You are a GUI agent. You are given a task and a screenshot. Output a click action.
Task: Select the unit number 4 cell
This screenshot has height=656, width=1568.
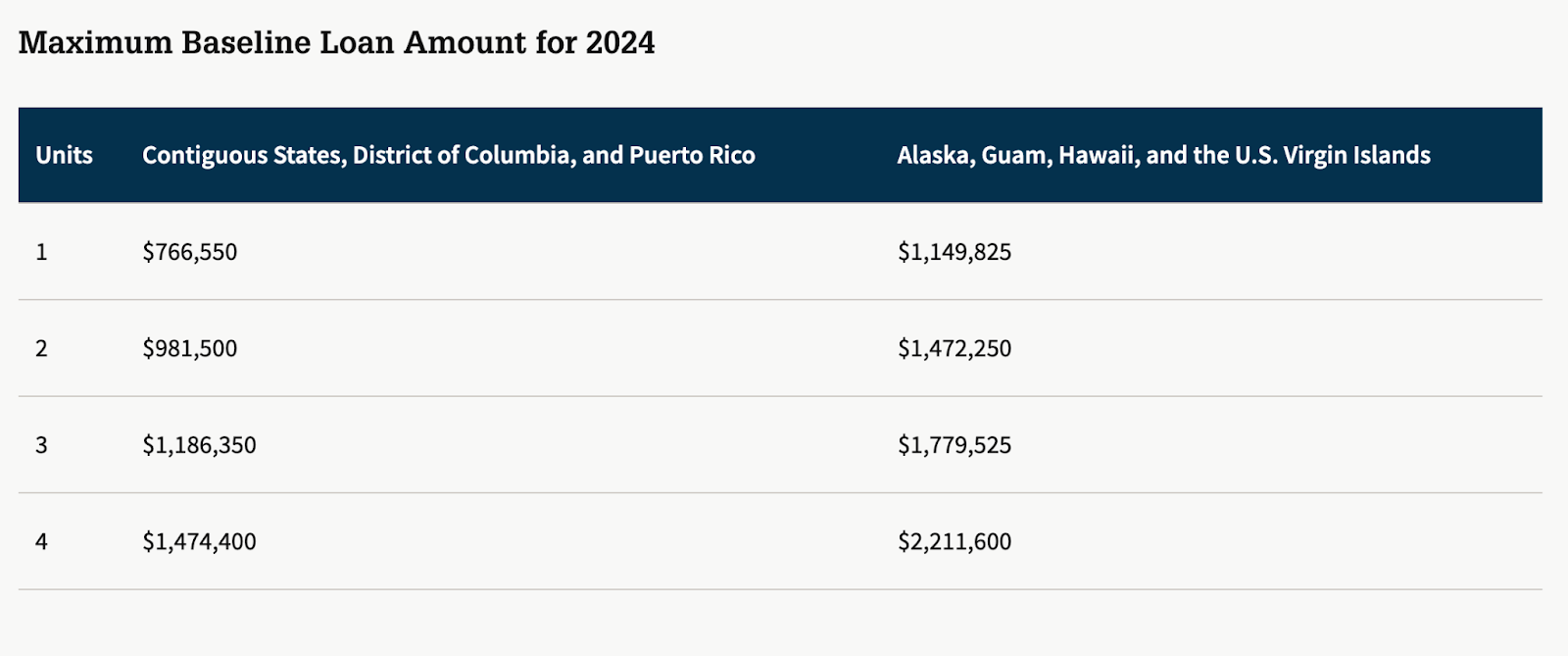(x=41, y=541)
